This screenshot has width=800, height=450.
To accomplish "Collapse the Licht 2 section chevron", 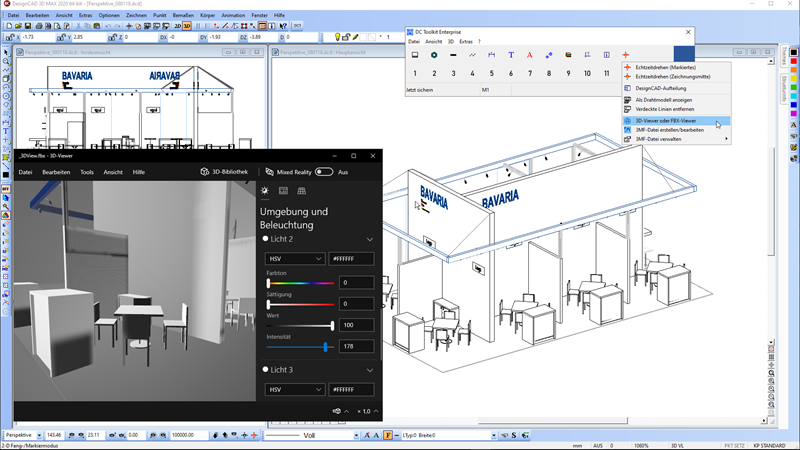I will (370, 239).
